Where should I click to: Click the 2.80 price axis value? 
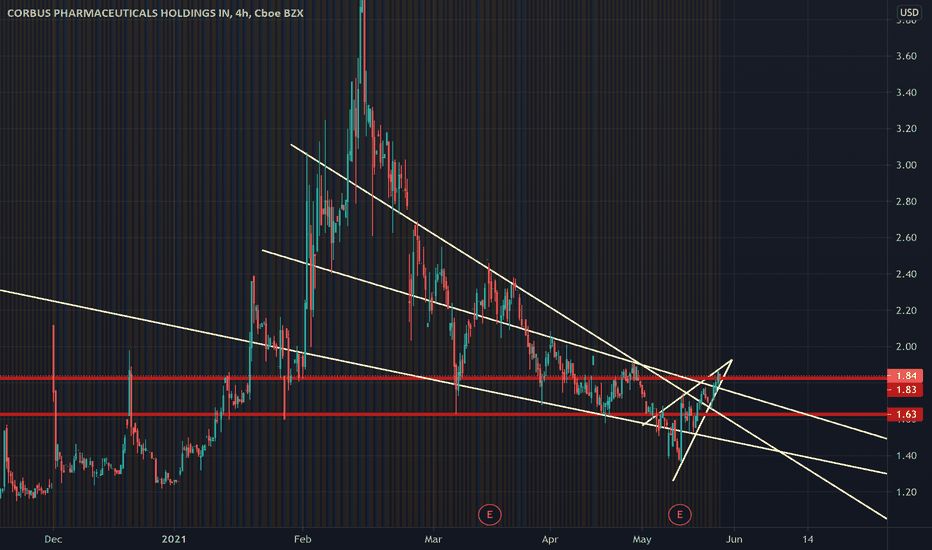tap(906, 202)
